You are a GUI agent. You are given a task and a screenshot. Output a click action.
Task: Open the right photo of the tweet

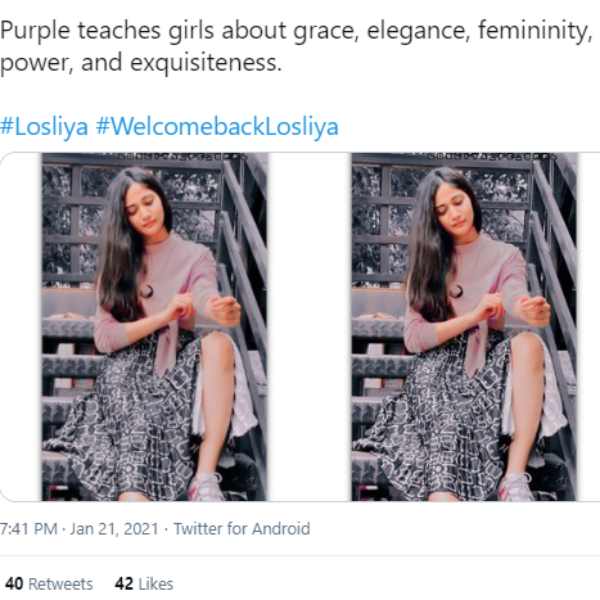pyautogui.click(x=465, y=326)
